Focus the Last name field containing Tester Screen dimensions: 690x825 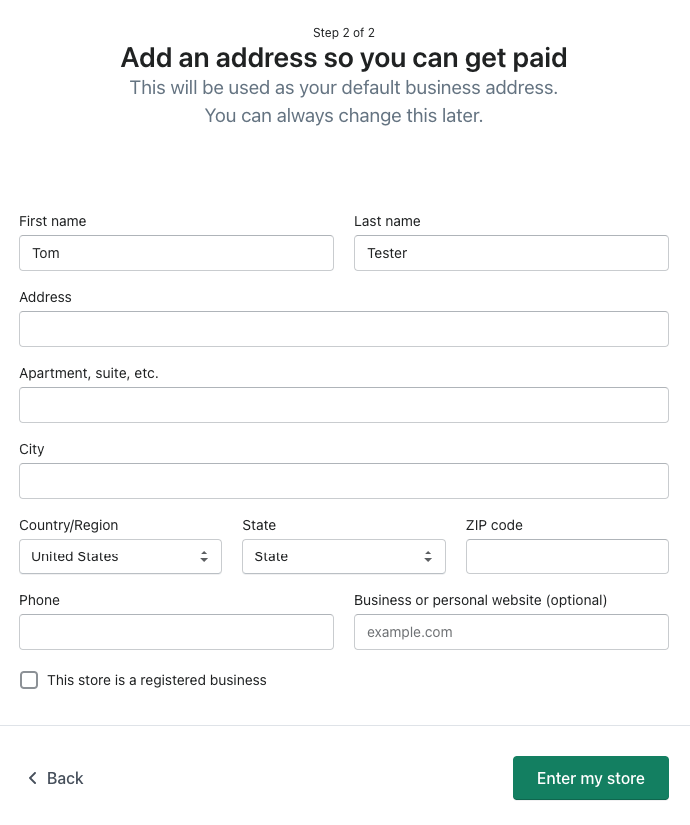point(511,253)
